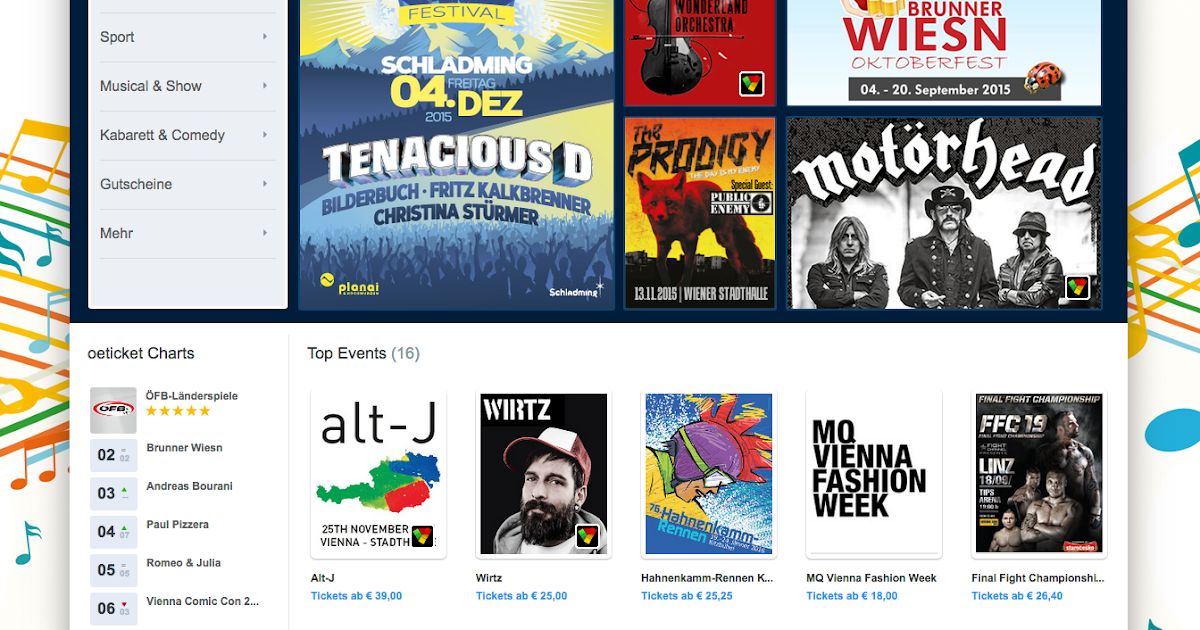Screen dimensions: 1200x630
Task: Click the fan ticket badge on Wonderland Orchestra banner
Action: [752, 84]
